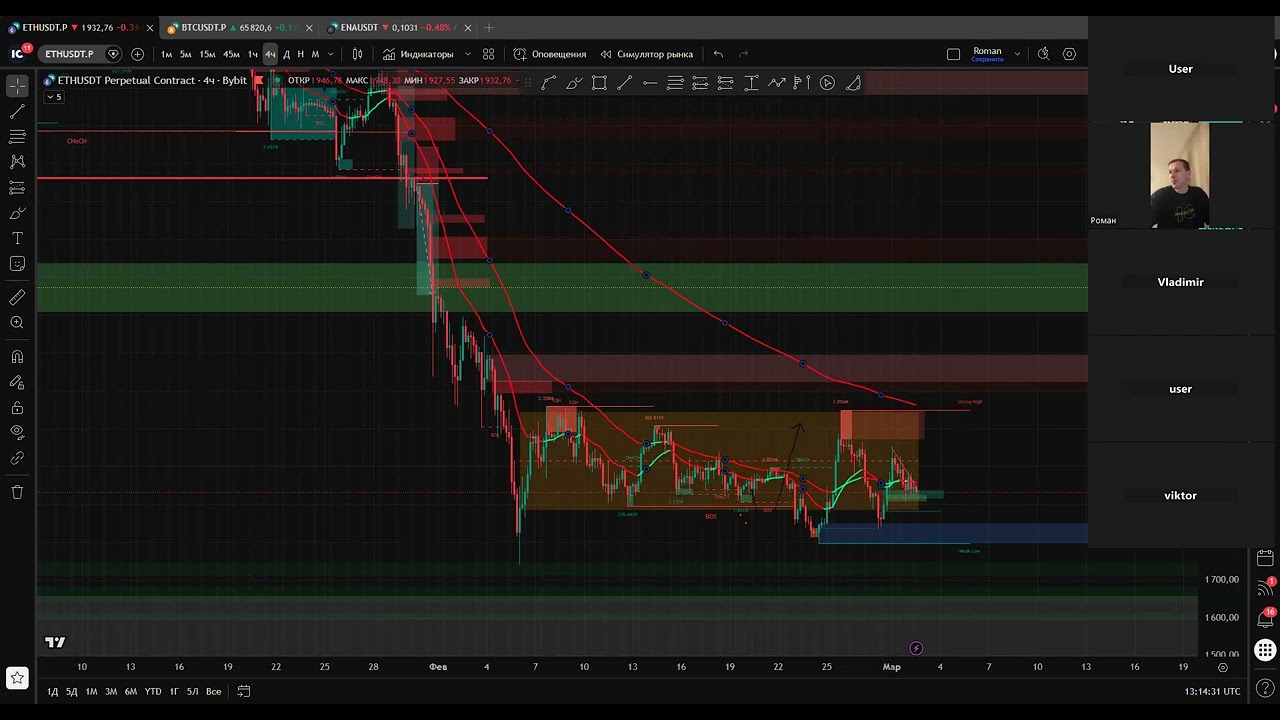Select the 15м timeframe

point(207,54)
